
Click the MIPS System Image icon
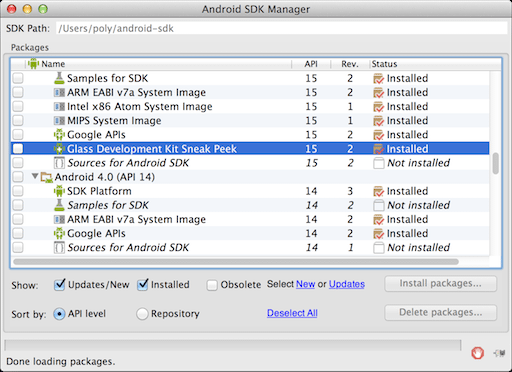[x=59, y=120]
